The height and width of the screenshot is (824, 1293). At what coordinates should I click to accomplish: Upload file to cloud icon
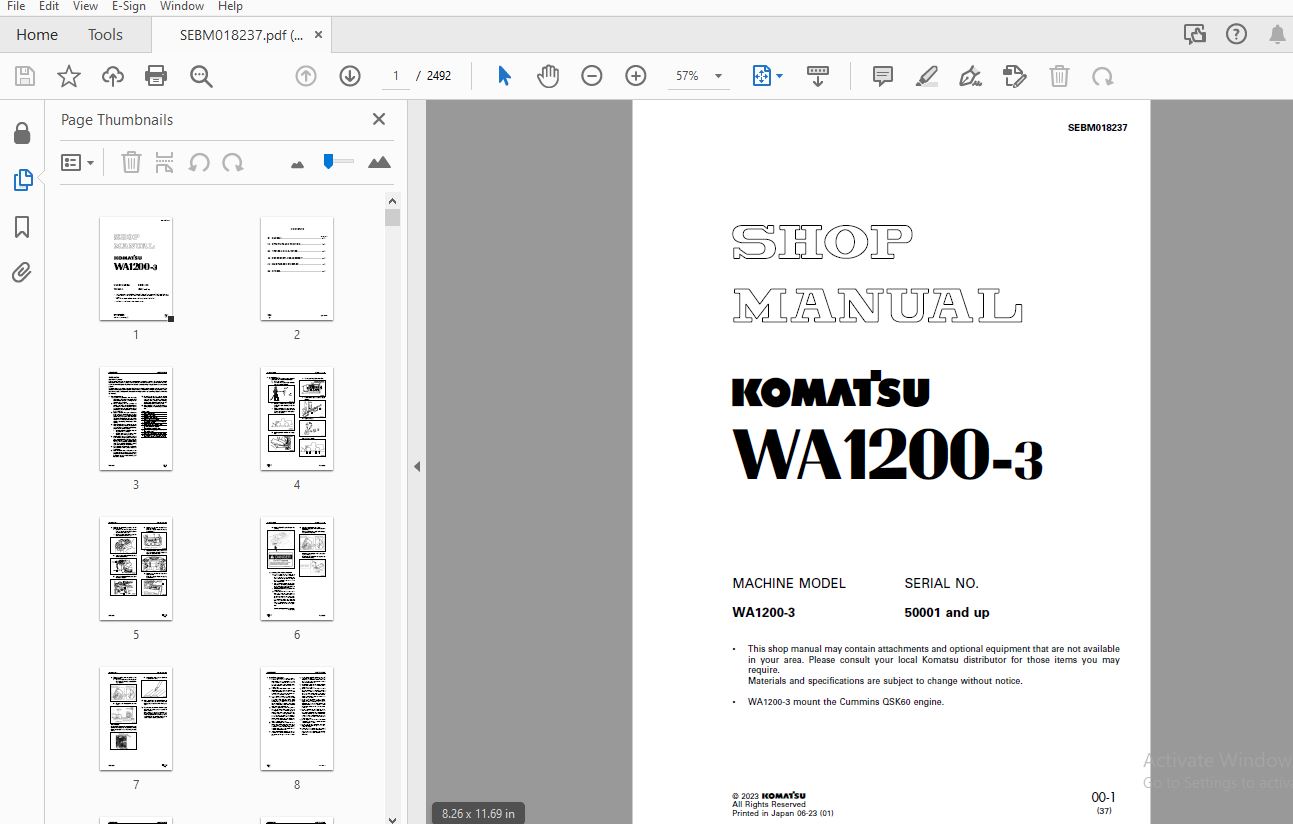coord(113,76)
